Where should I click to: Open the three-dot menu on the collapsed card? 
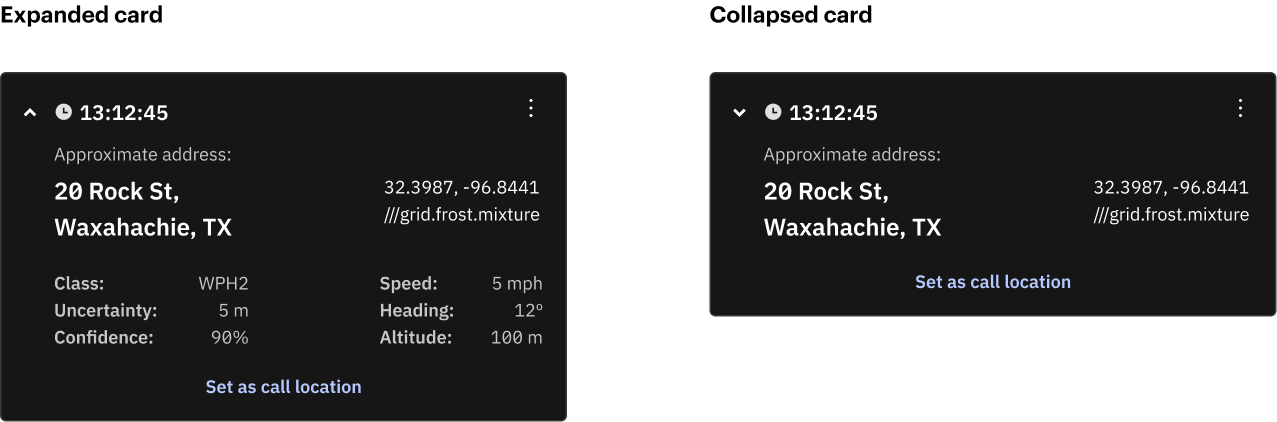click(1240, 108)
